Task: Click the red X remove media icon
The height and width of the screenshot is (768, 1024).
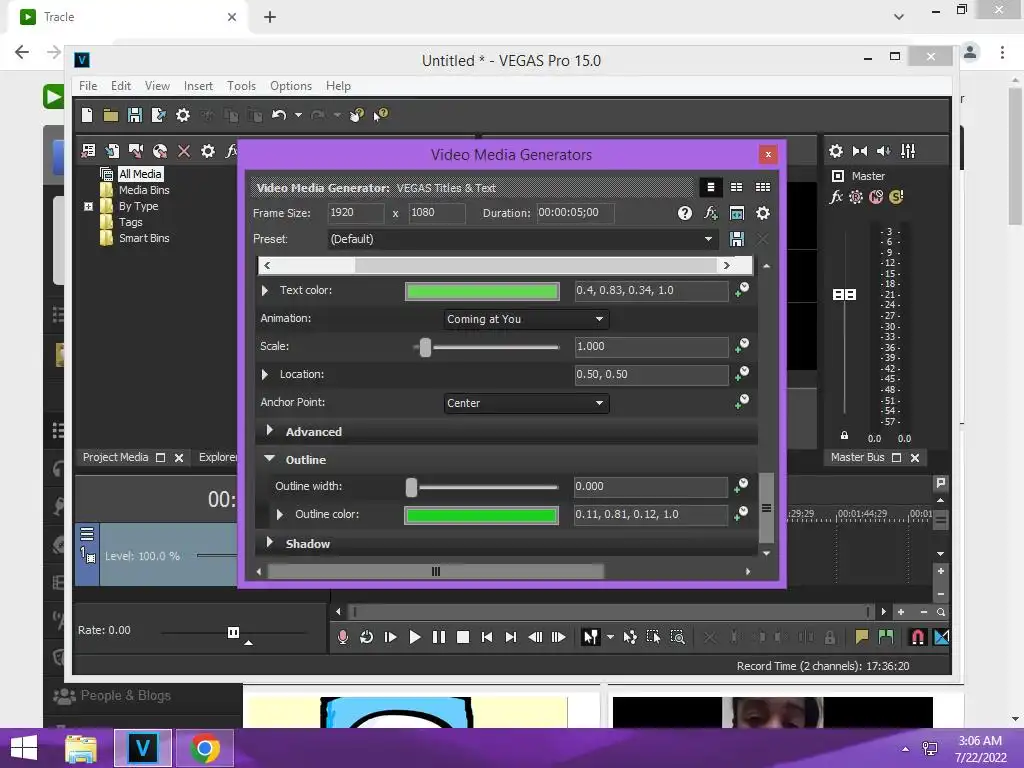Action: (184, 151)
